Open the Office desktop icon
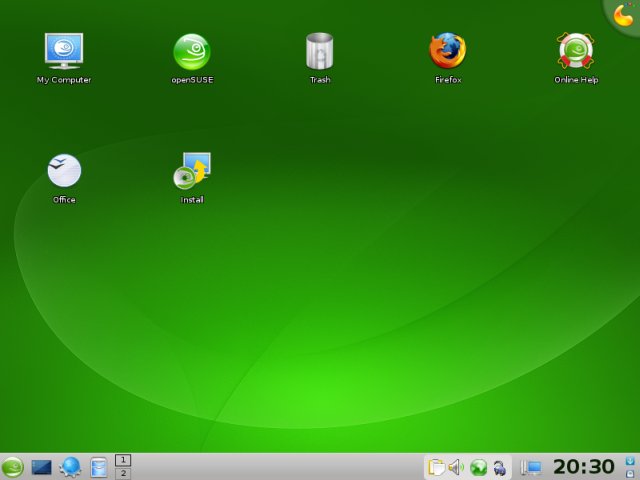The image size is (640, 480). click(x=64, y=170)
